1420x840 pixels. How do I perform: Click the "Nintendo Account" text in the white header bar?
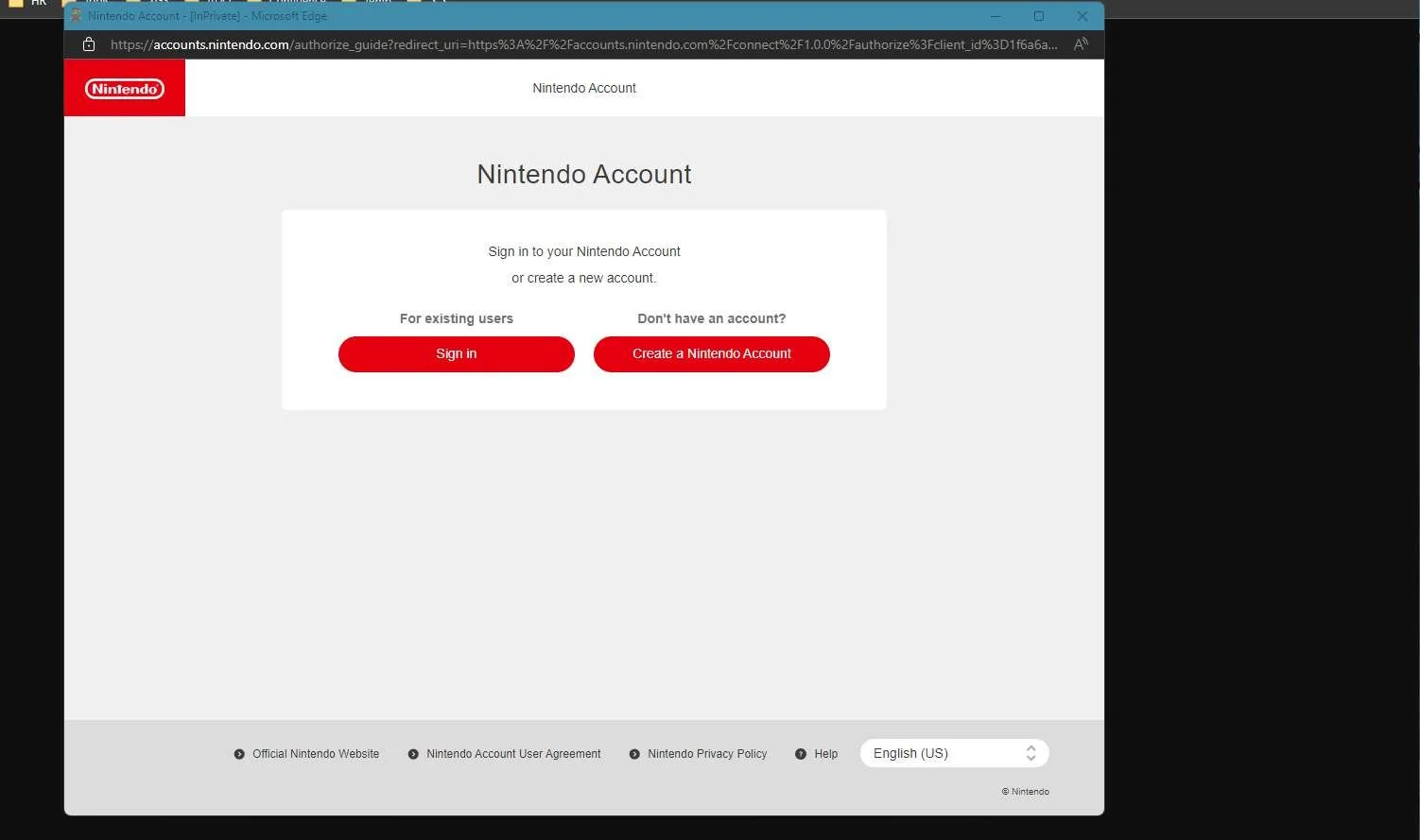[584, 88]
